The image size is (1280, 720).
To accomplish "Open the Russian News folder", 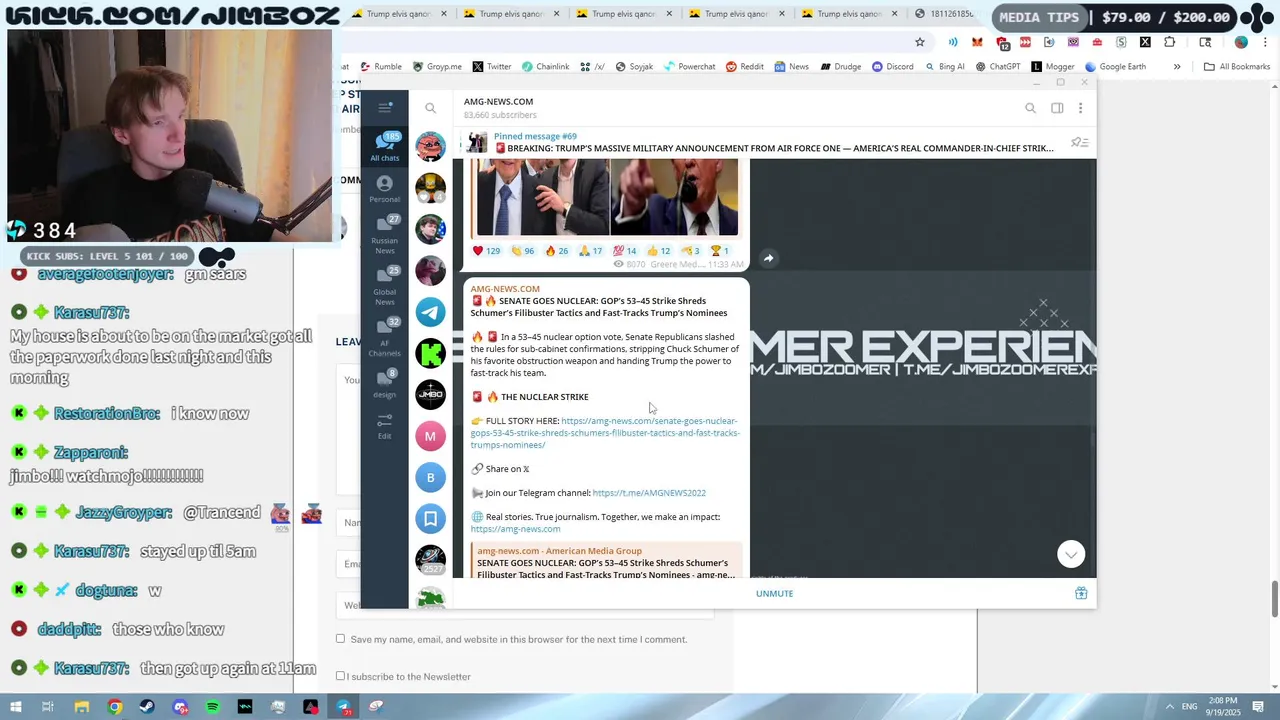I will click(385, 234).
